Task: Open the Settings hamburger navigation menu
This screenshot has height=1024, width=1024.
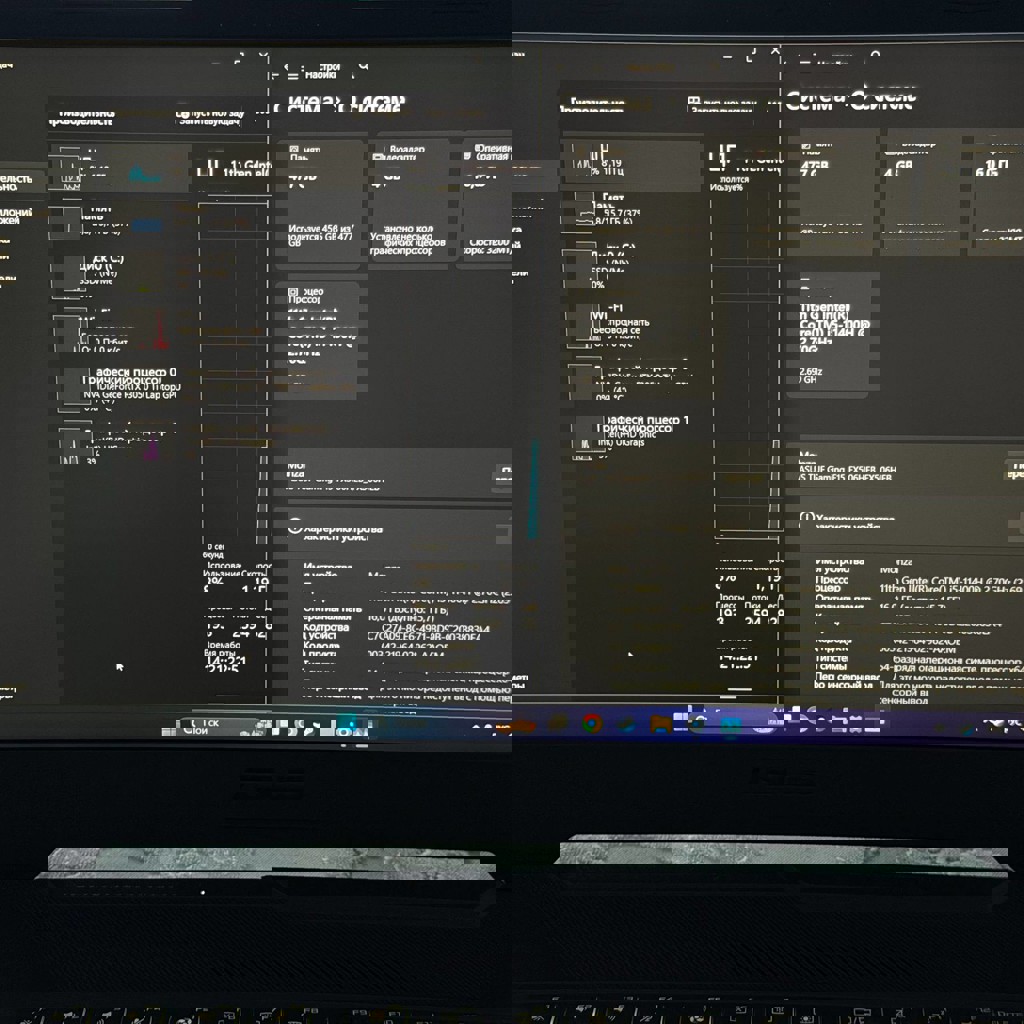Action: [x=293, y=72]
